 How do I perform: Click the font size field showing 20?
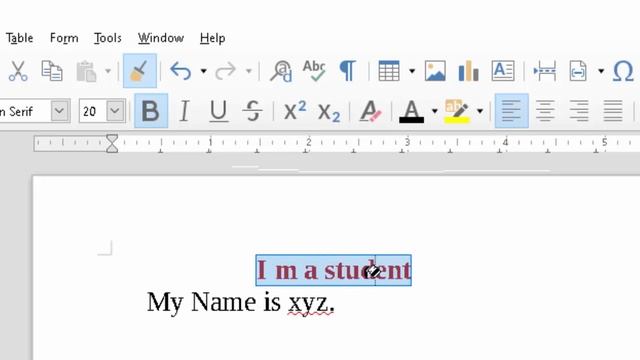[x=92, y=111]
